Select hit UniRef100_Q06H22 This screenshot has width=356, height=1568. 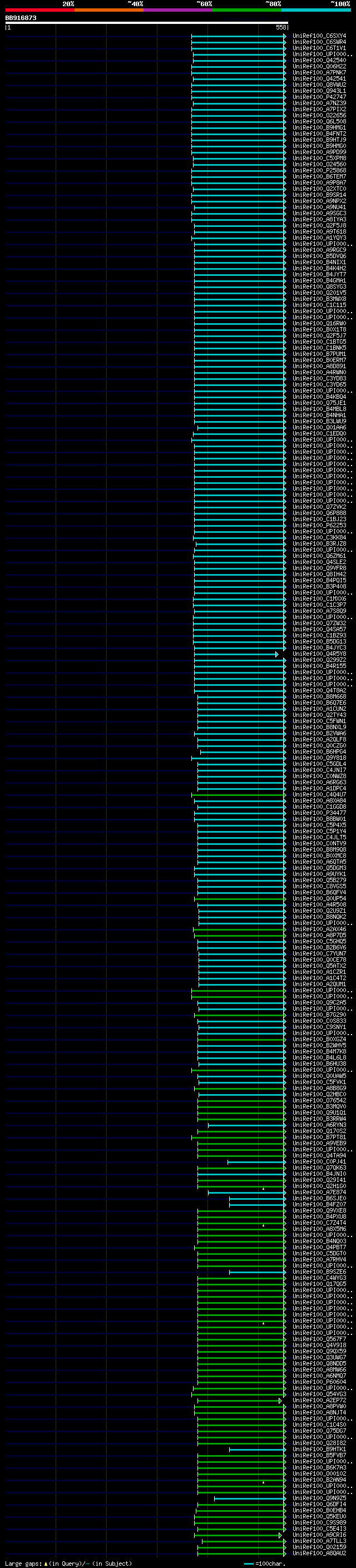click(x=319, y=66)
